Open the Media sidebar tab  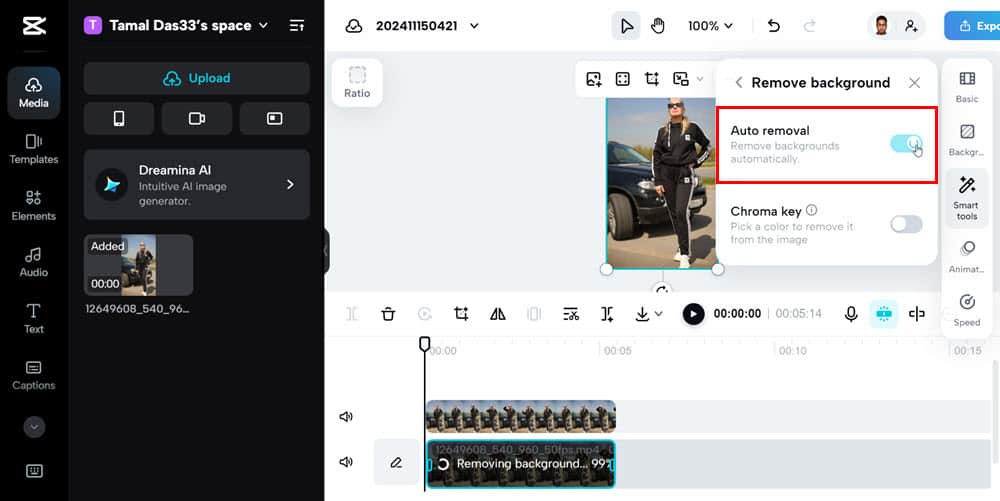(34, 92)
